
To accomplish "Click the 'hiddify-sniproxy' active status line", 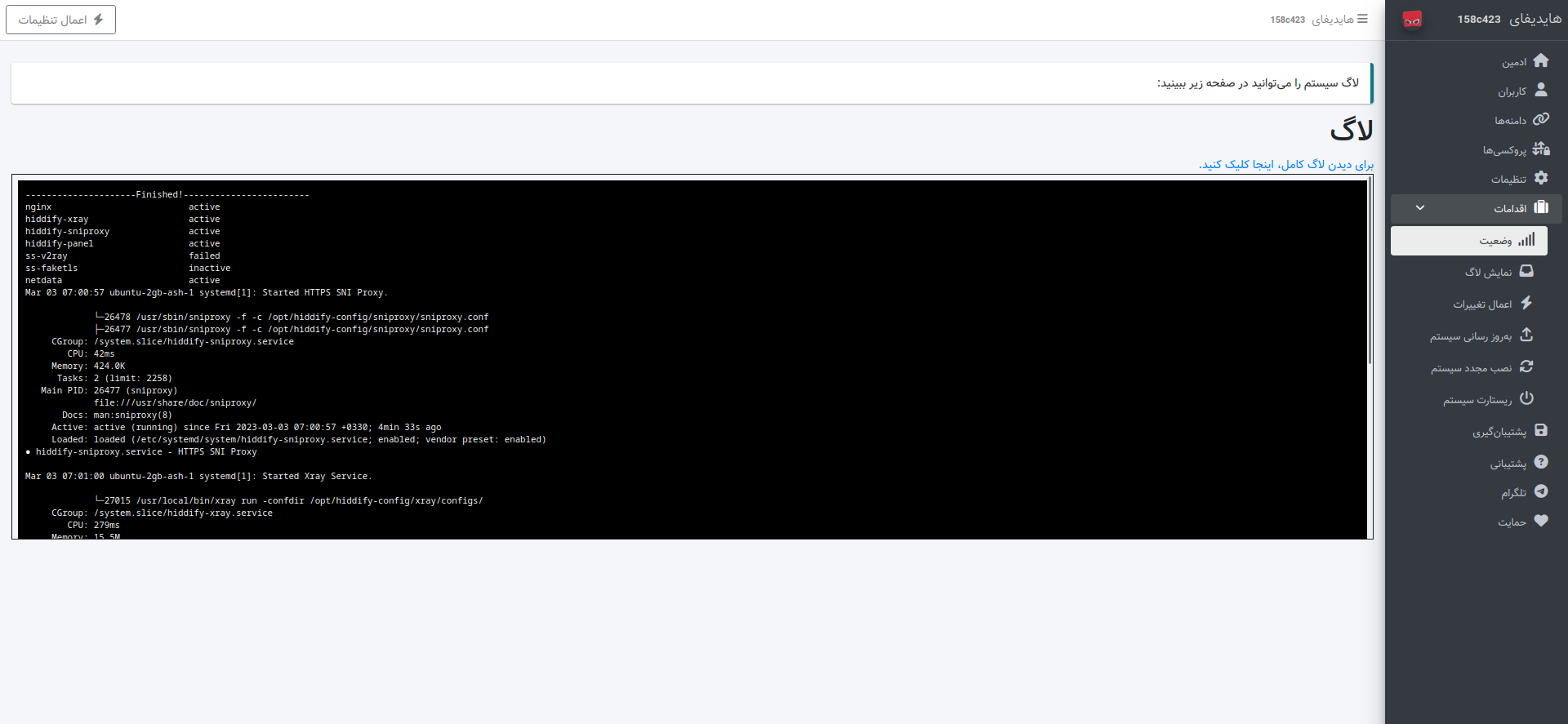I will pos(122,231).
